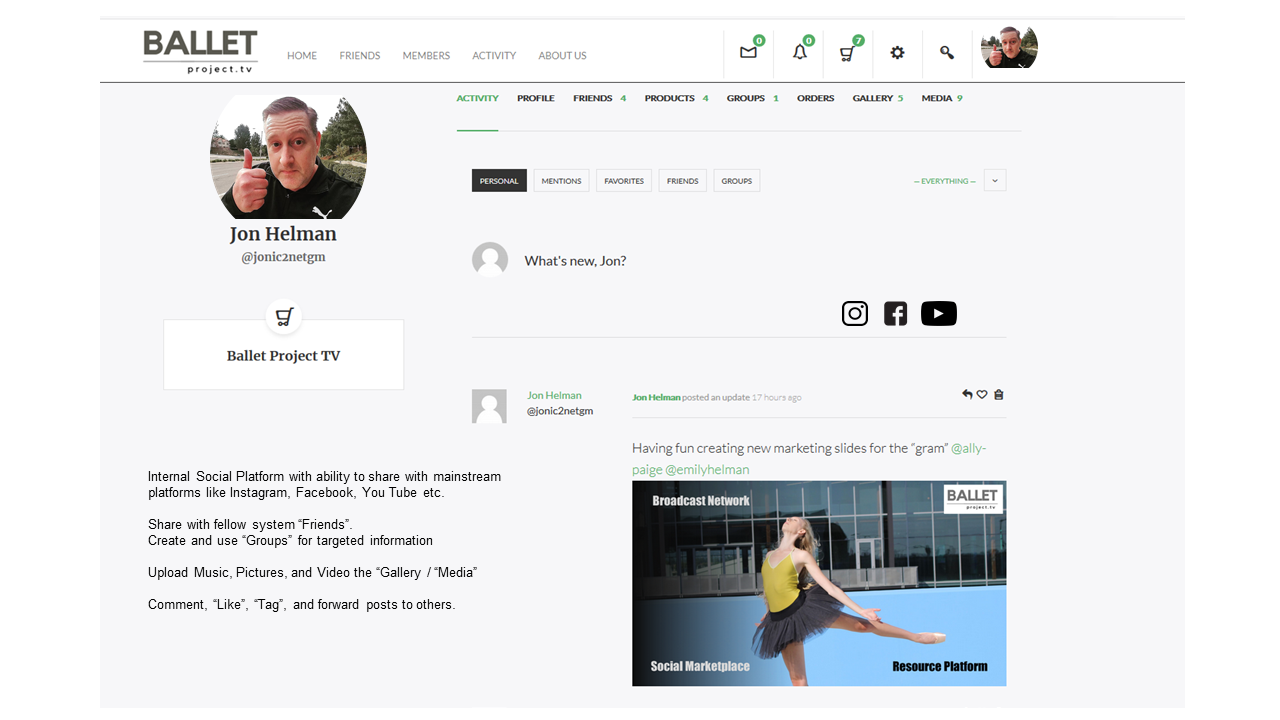The height and width of the screenshot is (720, 1280).
Task: Delete the post with trash icon
Action: [998, 395]
